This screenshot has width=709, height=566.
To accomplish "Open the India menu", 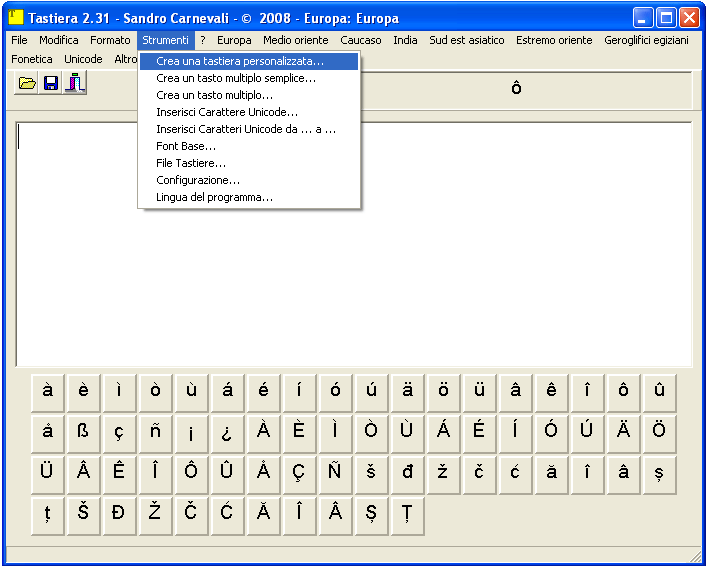I will [x=405, y=40].
